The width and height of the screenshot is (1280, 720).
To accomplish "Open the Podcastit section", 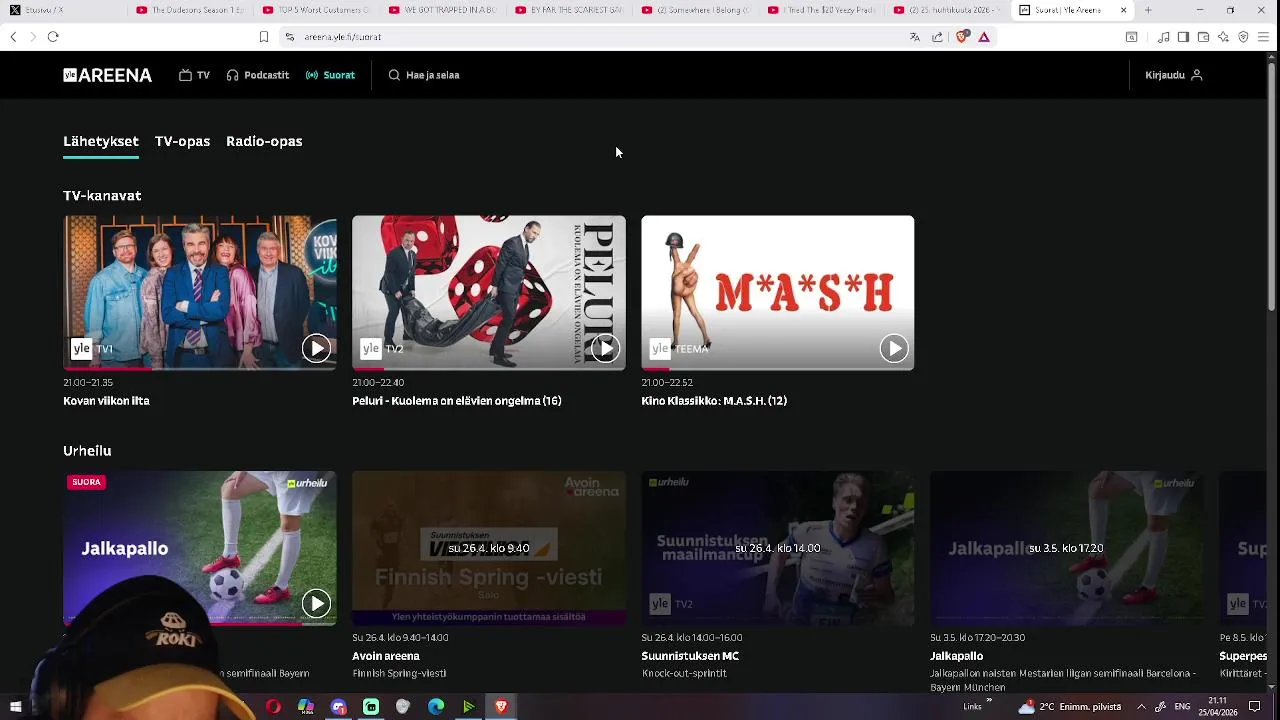I will (258, 75).
